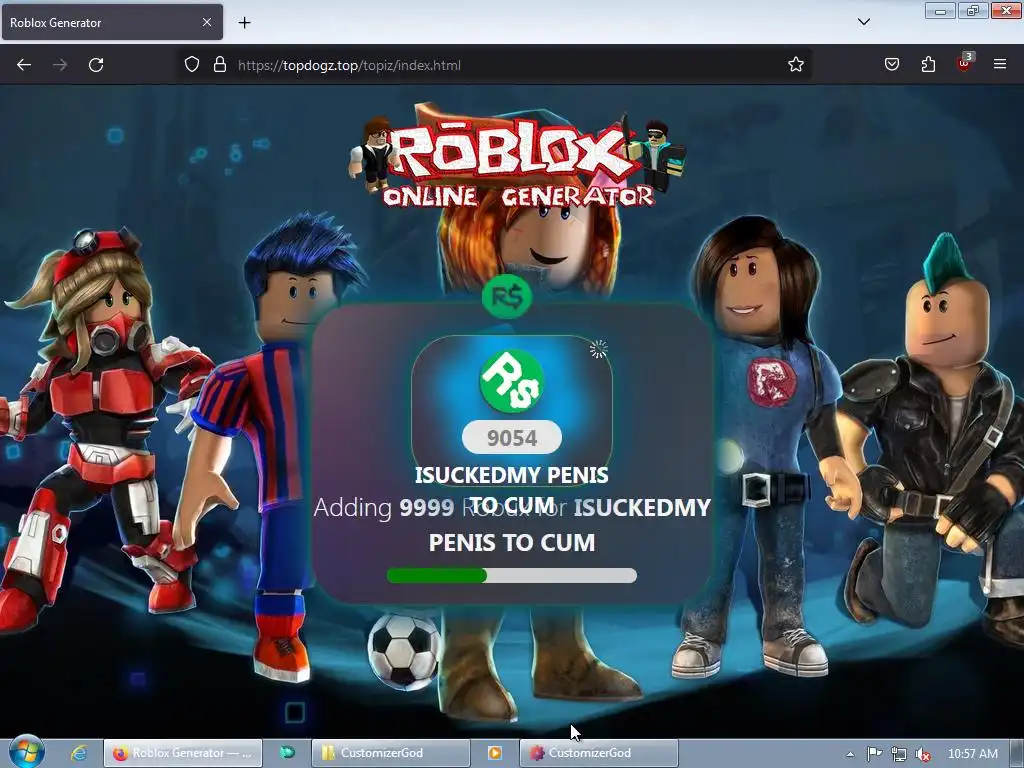
Task: Show site security padlock info
Action: [220, 65]
